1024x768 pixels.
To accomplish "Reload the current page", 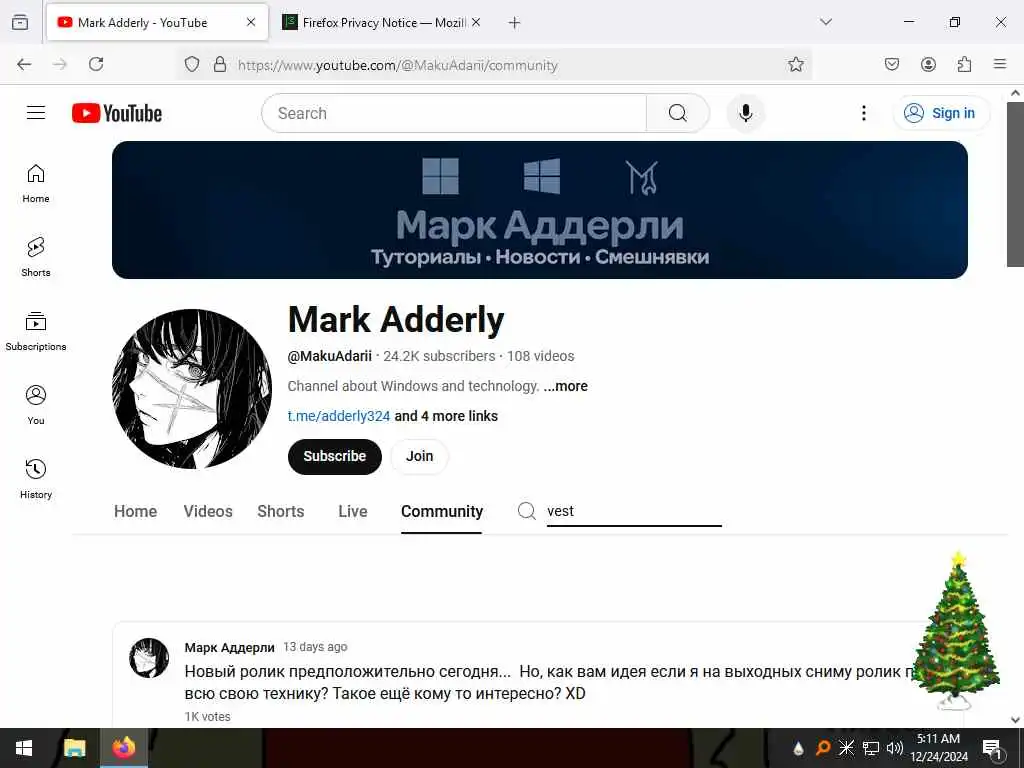I will [x=96, y=64].
